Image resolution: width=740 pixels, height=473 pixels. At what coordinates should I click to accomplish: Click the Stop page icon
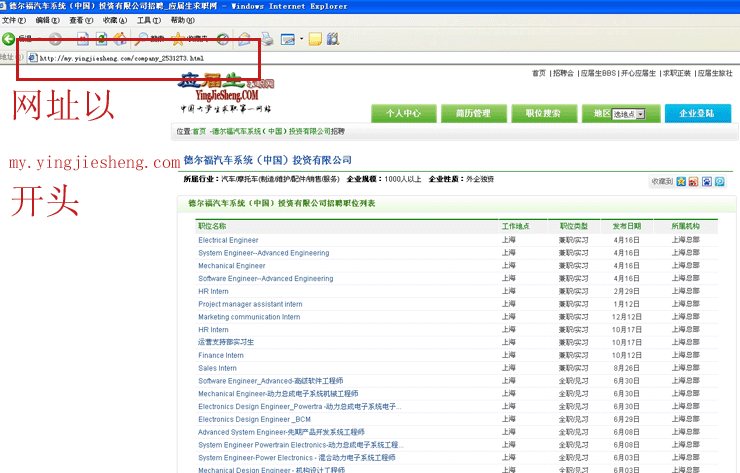(x=83, y=39)
